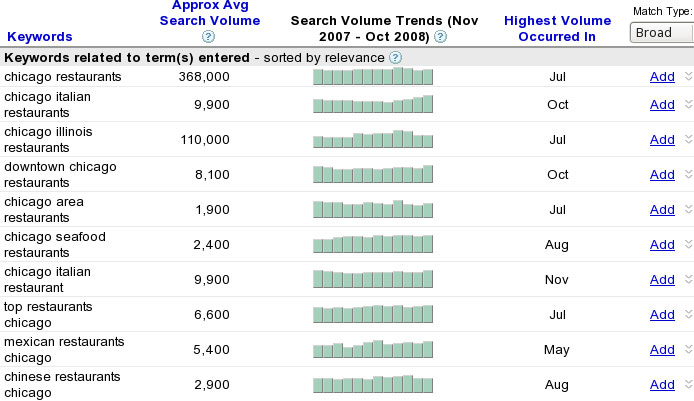Add 'chicago illinois restaurants' keyword
This screenshot has height=401, width=694.
pos(662,139)
